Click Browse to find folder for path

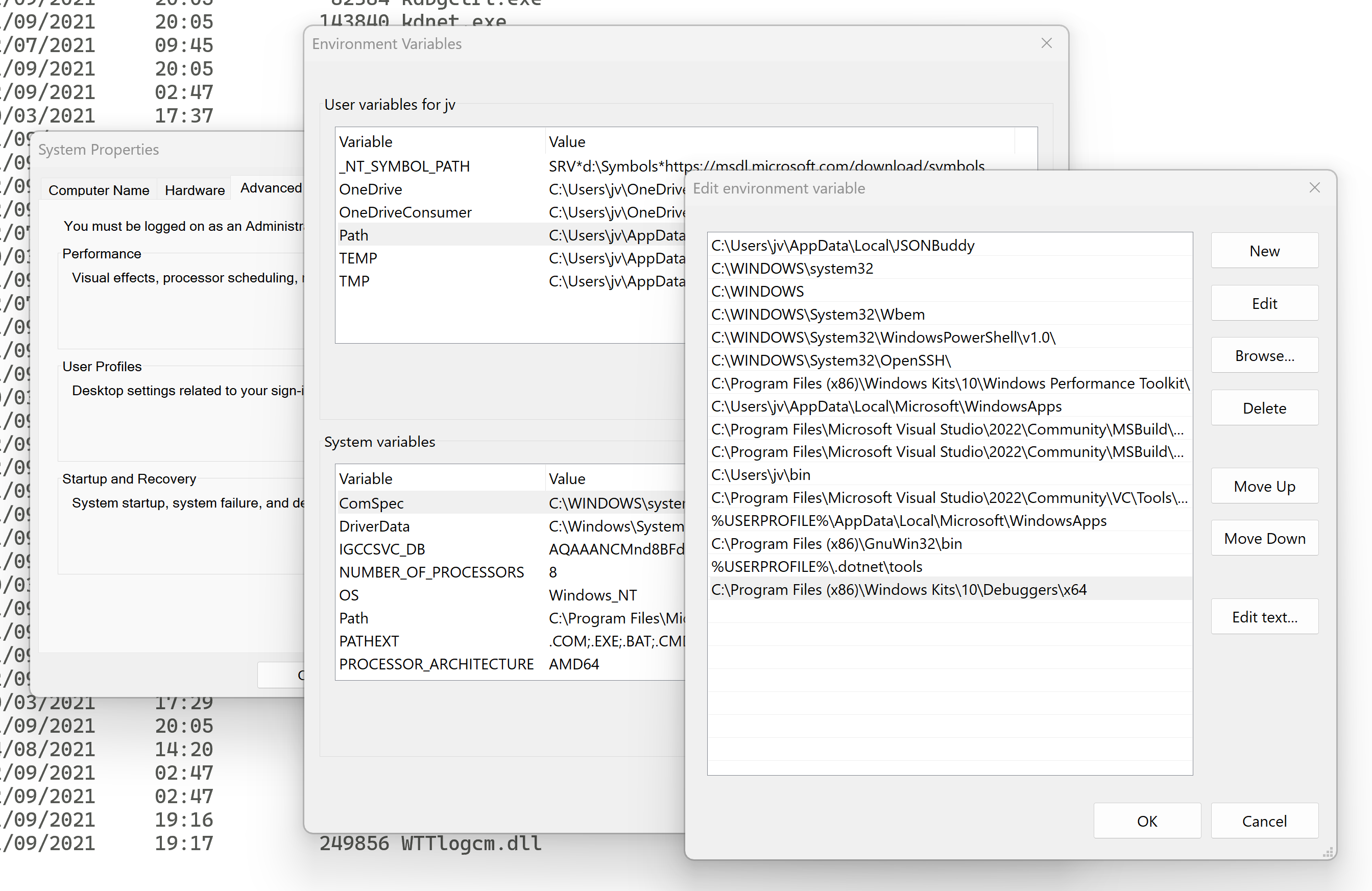1264,355
